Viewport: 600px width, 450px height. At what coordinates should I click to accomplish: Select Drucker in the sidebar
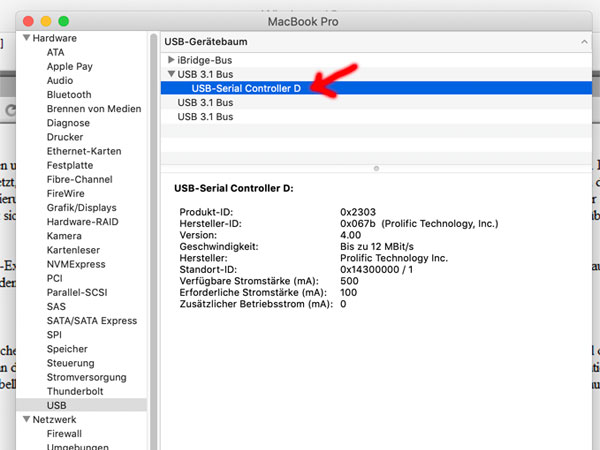click(x=65, y=137)
